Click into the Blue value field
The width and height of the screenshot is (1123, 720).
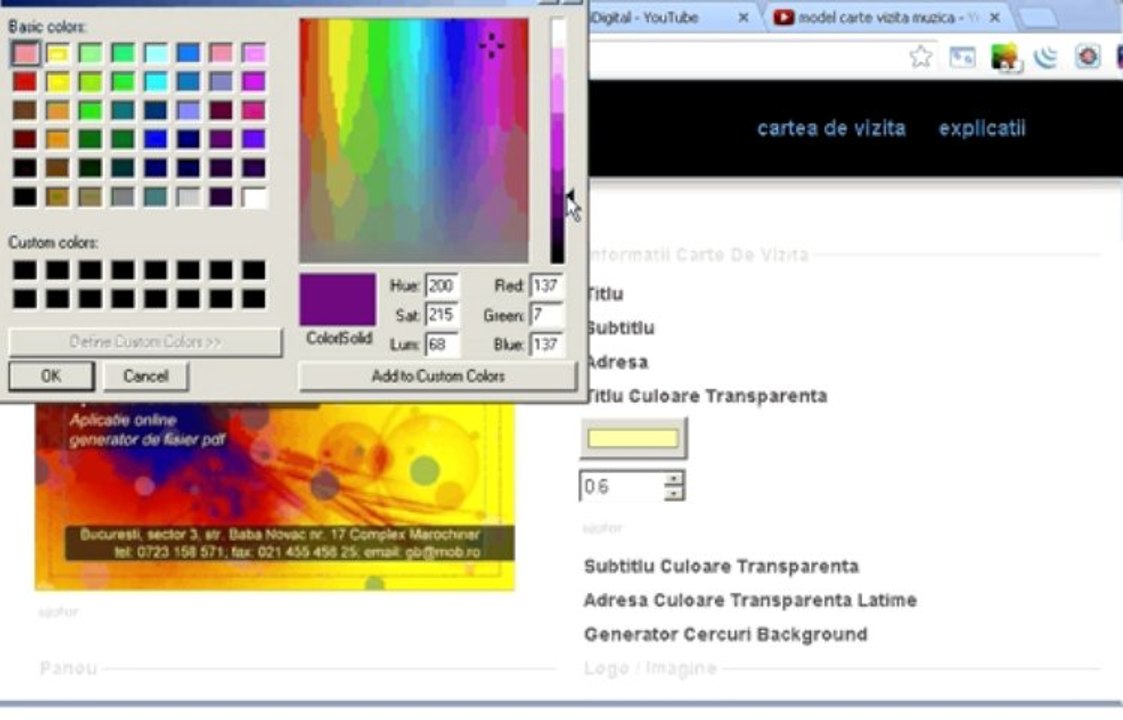(x=546, y=345)
